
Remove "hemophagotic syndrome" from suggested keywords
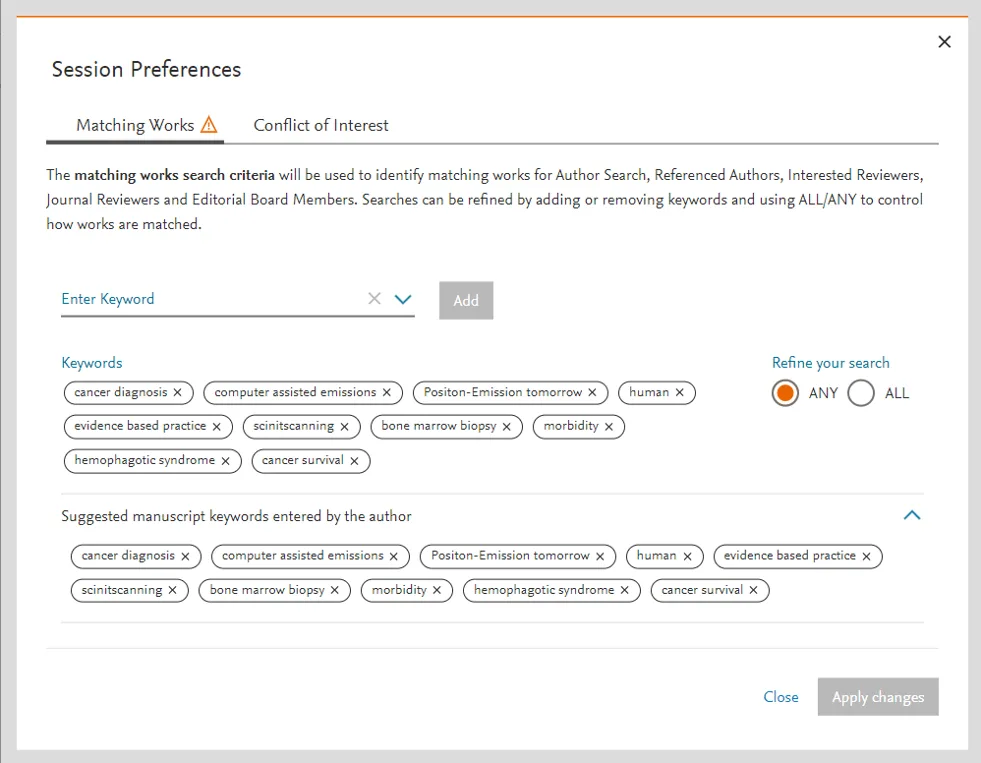(x=623, y=590)
